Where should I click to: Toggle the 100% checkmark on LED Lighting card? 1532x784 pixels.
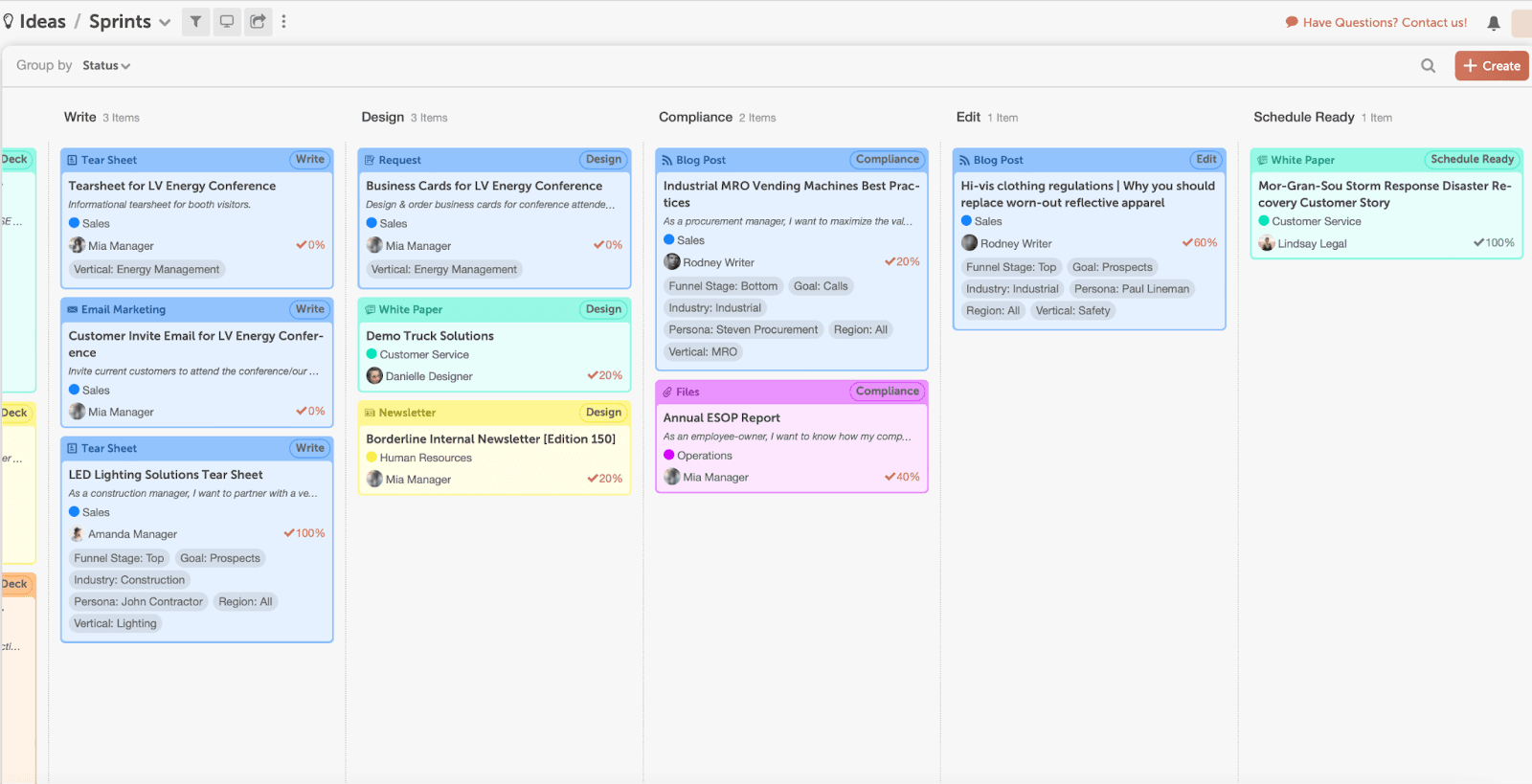(289, 533)
